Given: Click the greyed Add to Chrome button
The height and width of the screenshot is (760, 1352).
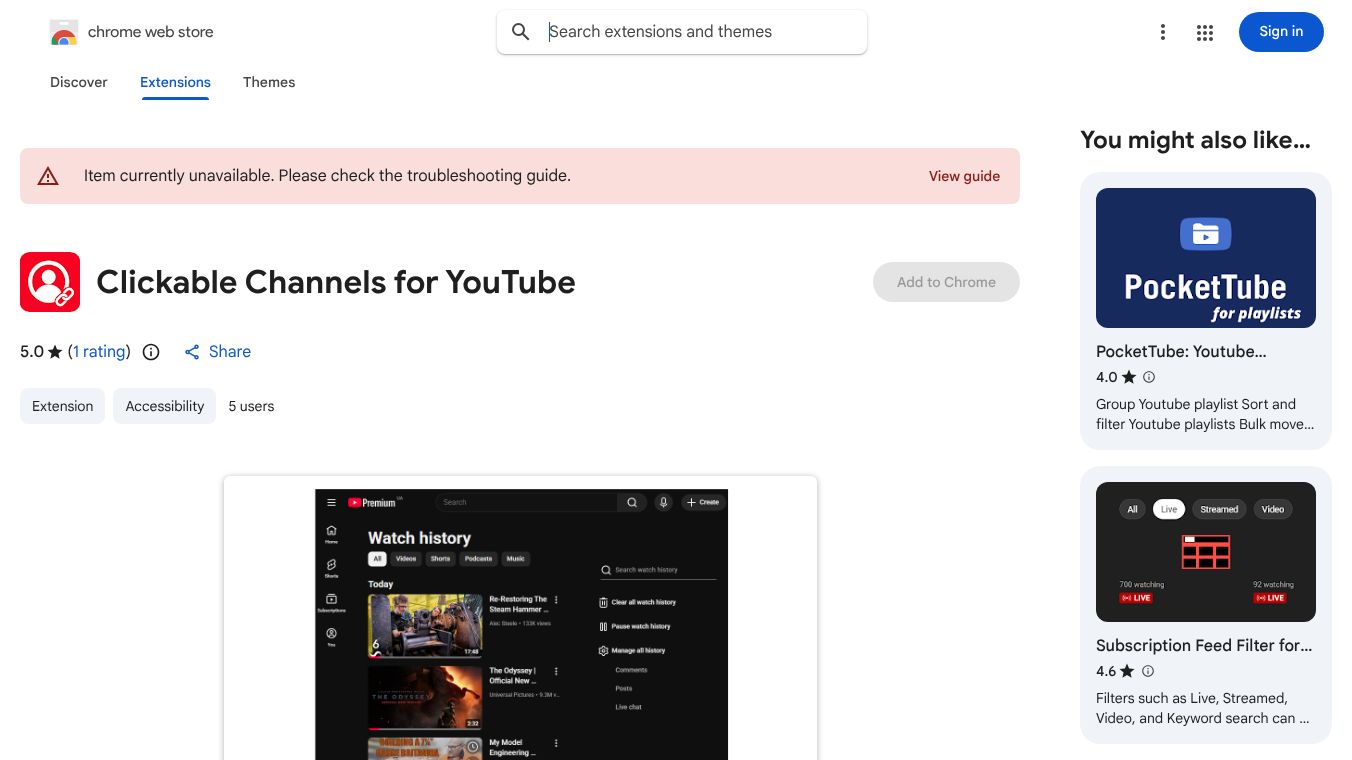Looking at the screenshot, I should point(946,282).
